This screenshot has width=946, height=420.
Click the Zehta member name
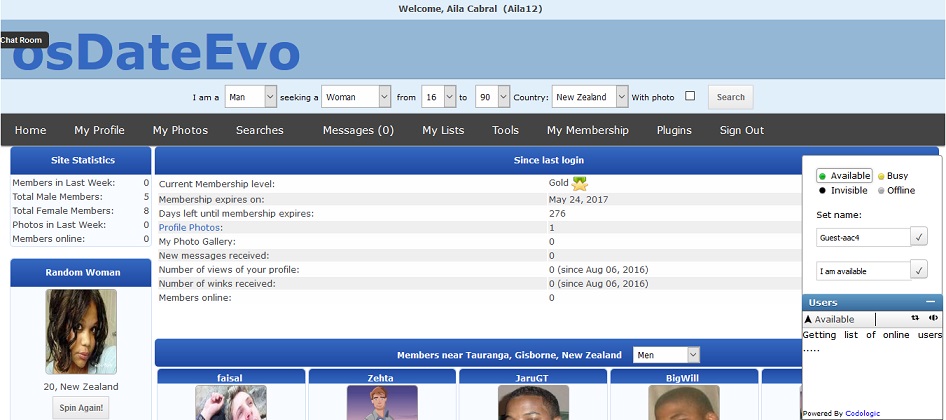coord(381,378)
